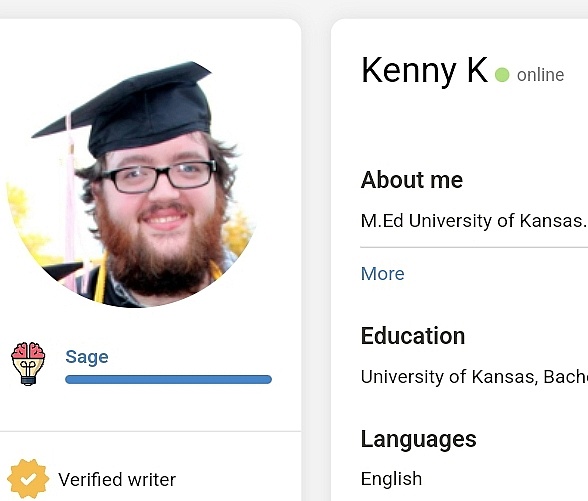Viewport: 588px width, 501px height.
Task: Open the Sage level link
Action: [x=87, y=357]
